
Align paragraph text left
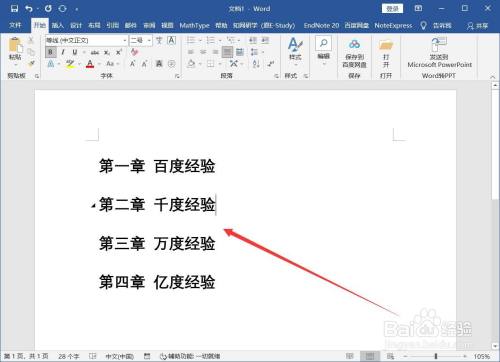pos(191,52)
